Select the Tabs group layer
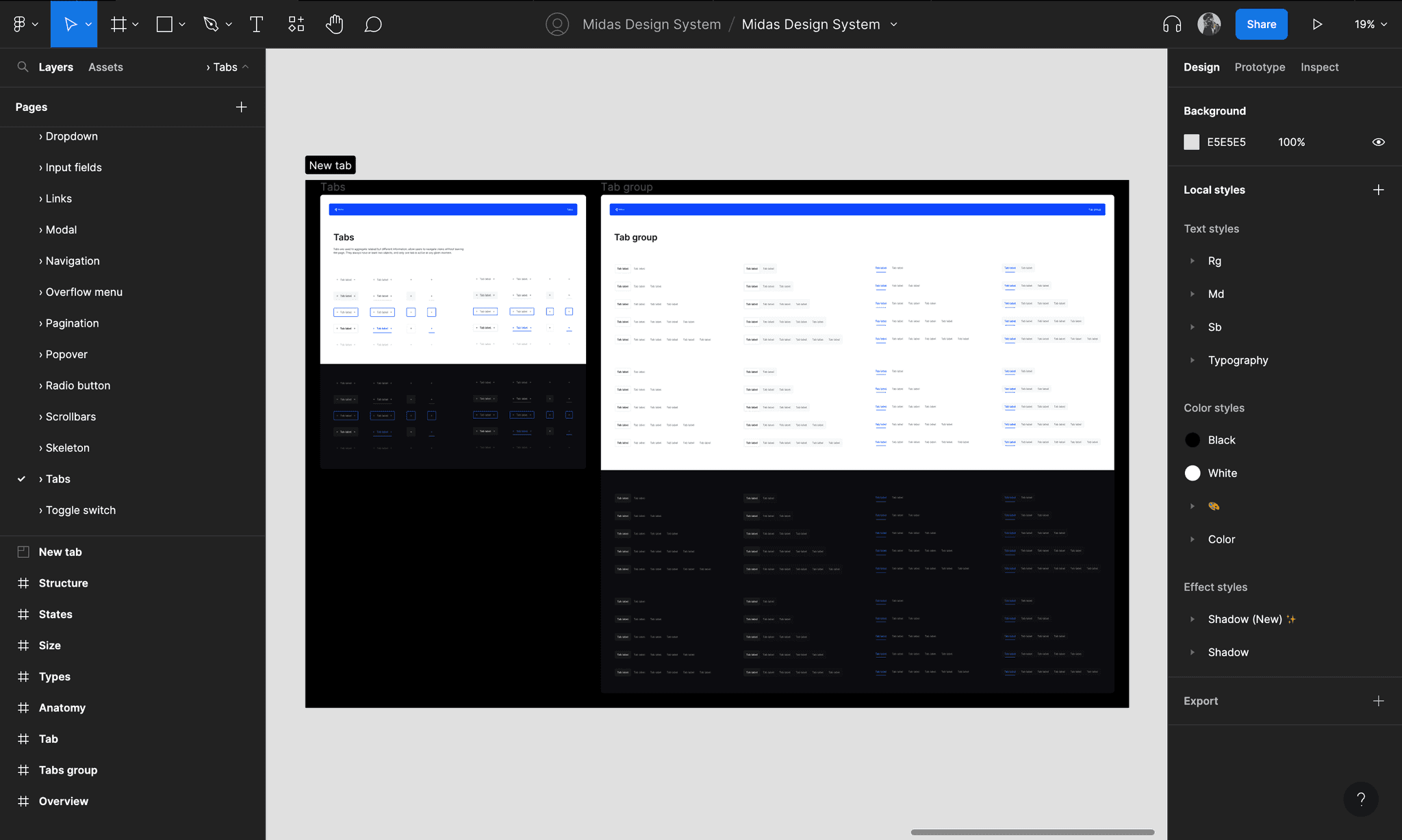This screenshot has height=840, width=1402. pyautogui.click(x=68, y=770)
